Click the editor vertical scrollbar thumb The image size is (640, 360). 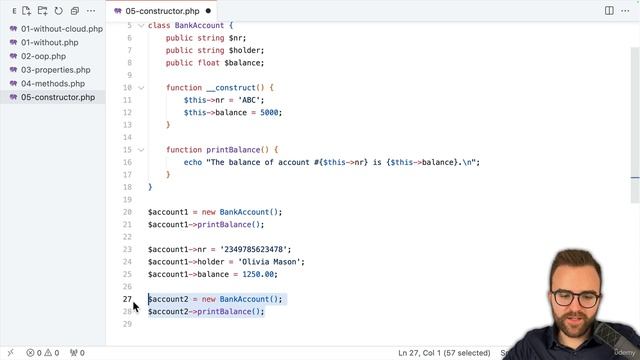[635, 124]
